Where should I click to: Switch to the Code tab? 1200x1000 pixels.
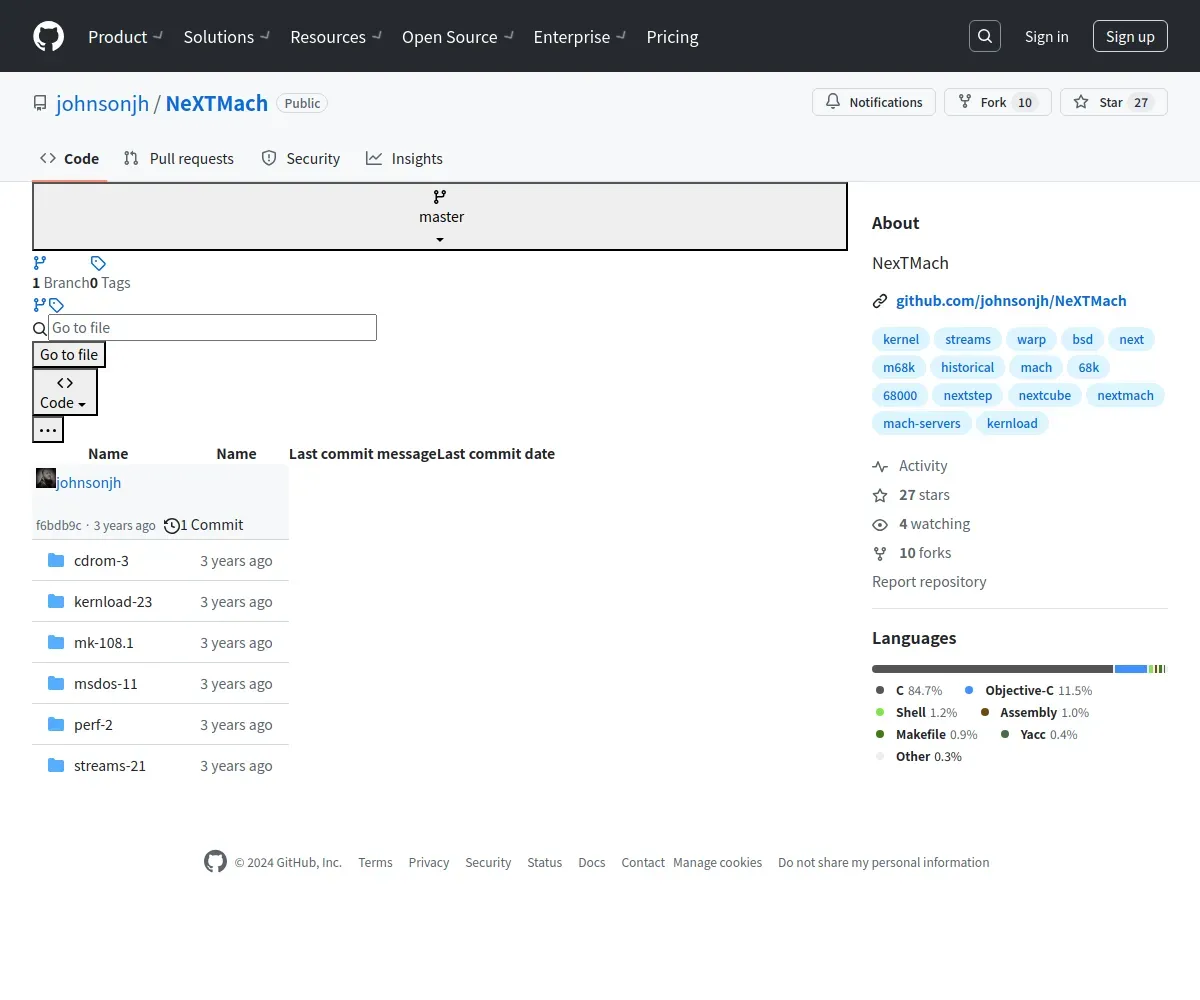tap(69, 158)
